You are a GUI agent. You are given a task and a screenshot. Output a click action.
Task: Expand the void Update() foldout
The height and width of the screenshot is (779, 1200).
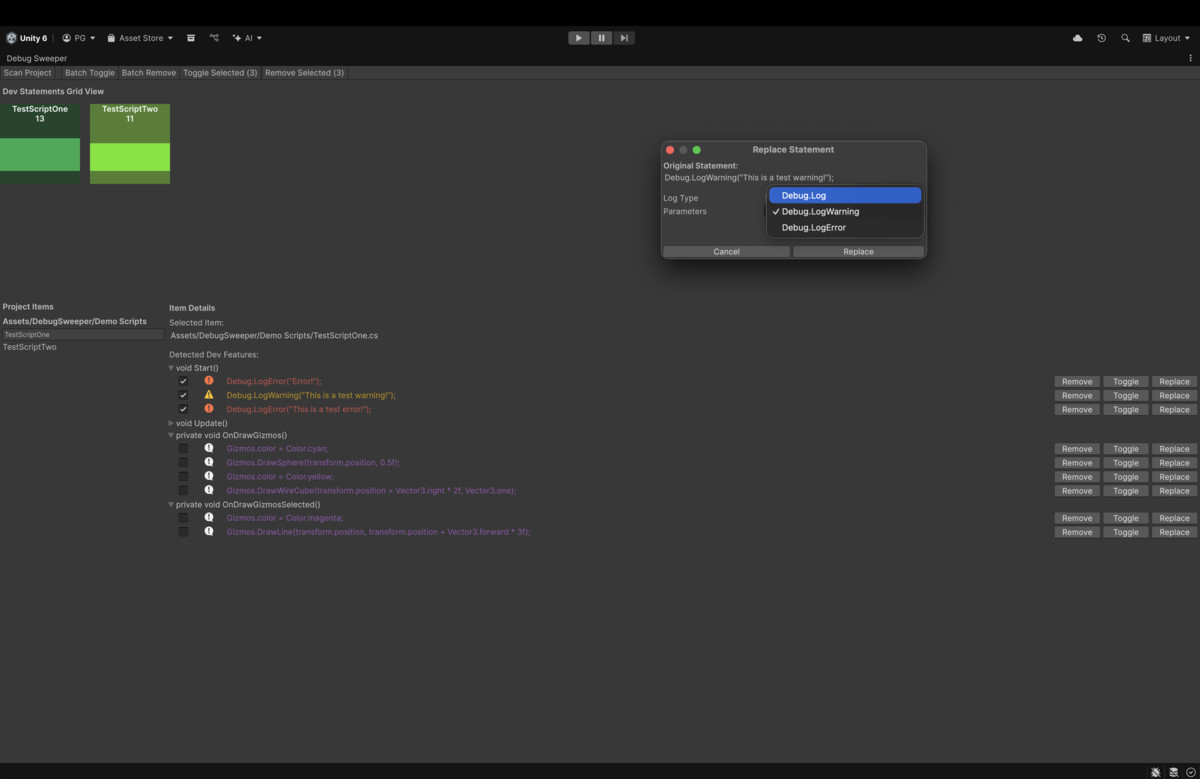click(x=171, y=423)
